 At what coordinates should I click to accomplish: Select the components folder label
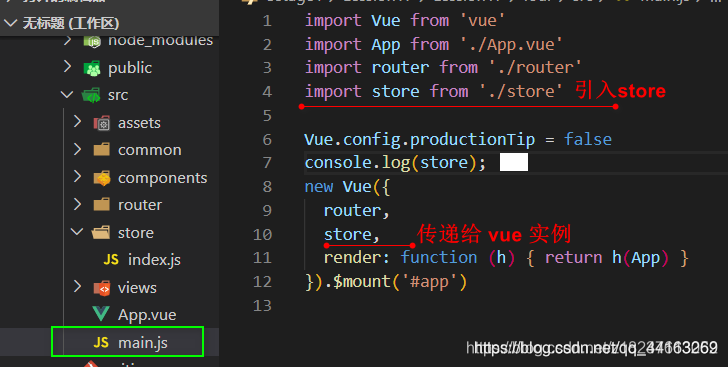coord(162,178)
